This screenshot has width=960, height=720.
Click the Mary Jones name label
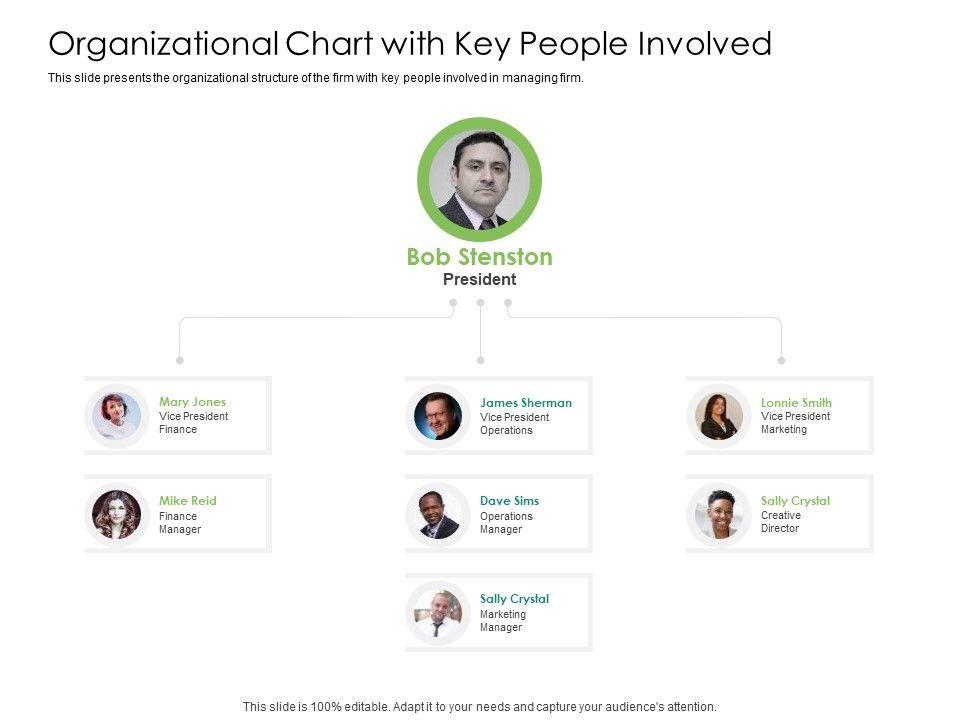click(192, 402)
